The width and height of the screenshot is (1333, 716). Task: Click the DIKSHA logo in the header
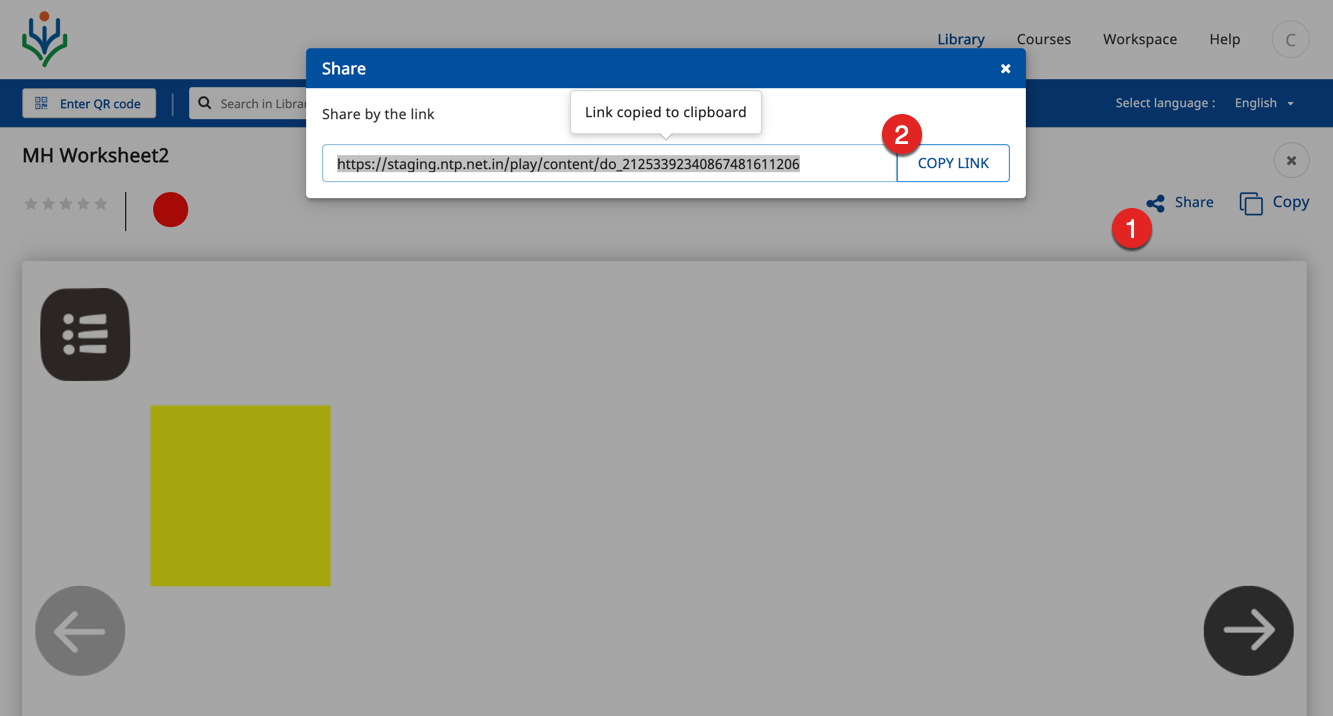coord(44,39)
